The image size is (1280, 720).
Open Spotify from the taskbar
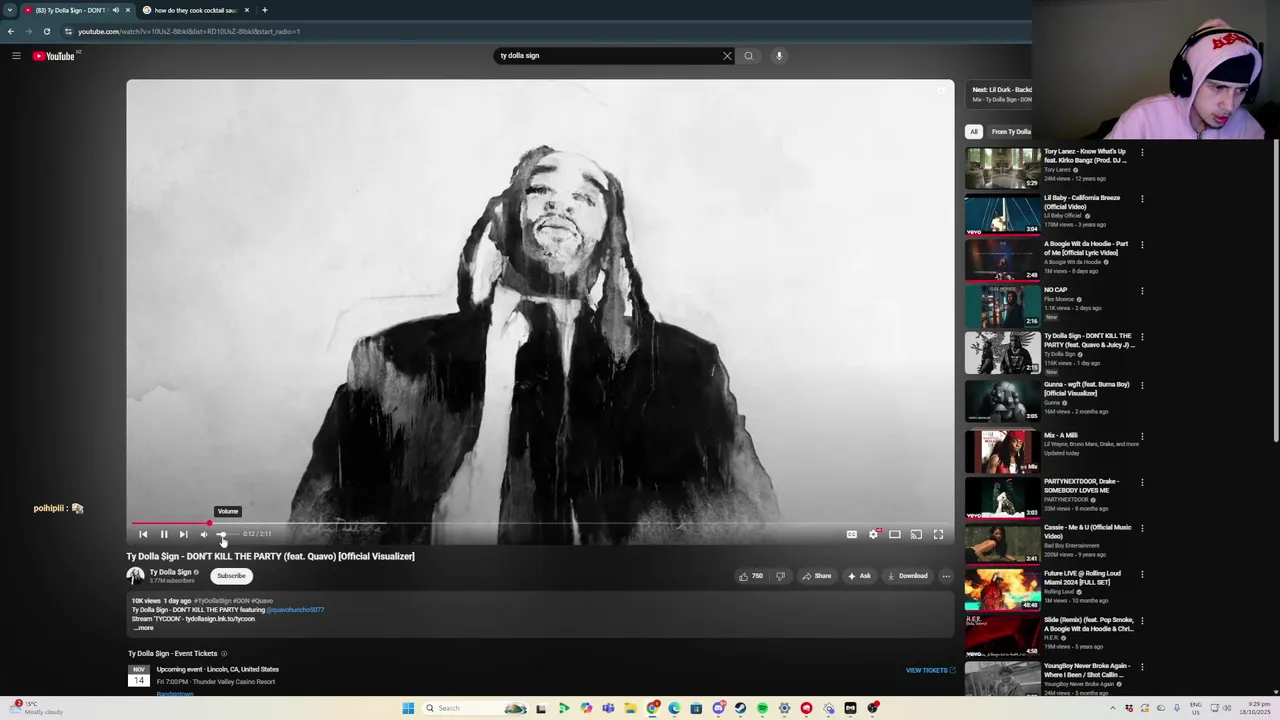coord(762,708)
